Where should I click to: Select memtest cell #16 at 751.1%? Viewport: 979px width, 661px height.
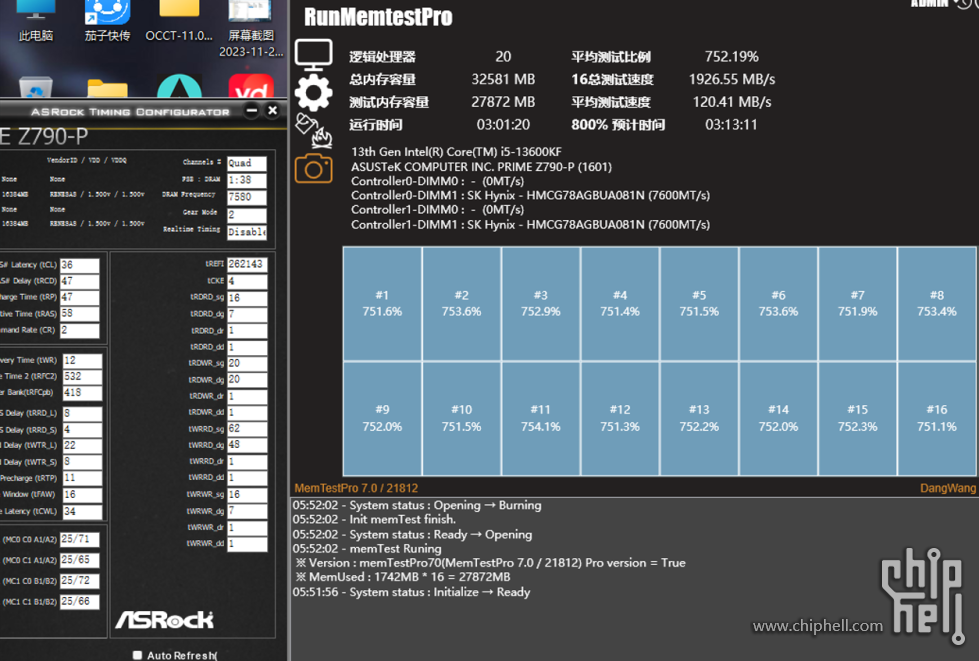click(937, 418)
